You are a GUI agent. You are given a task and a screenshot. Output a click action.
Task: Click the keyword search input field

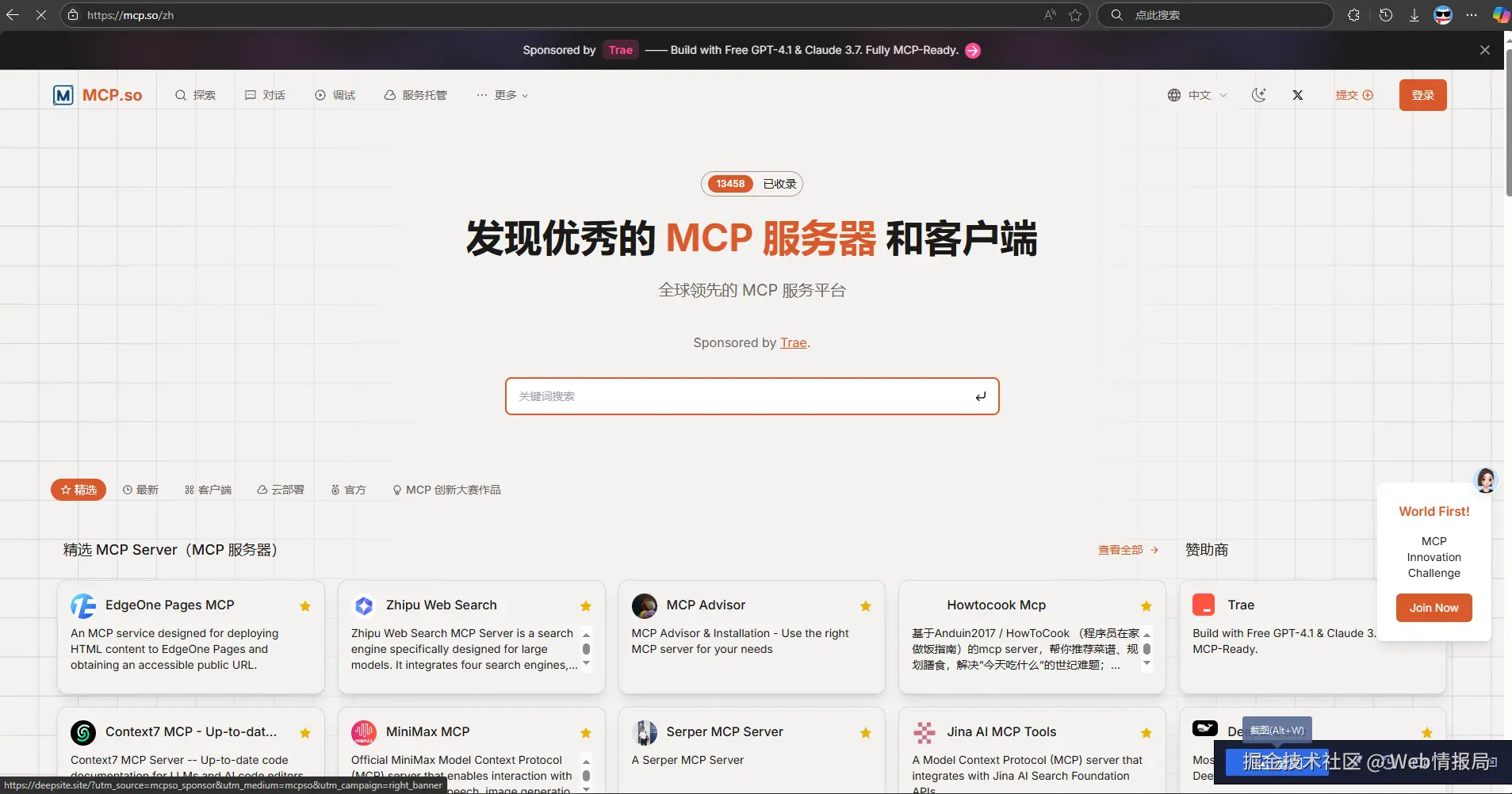coord(752,396)
